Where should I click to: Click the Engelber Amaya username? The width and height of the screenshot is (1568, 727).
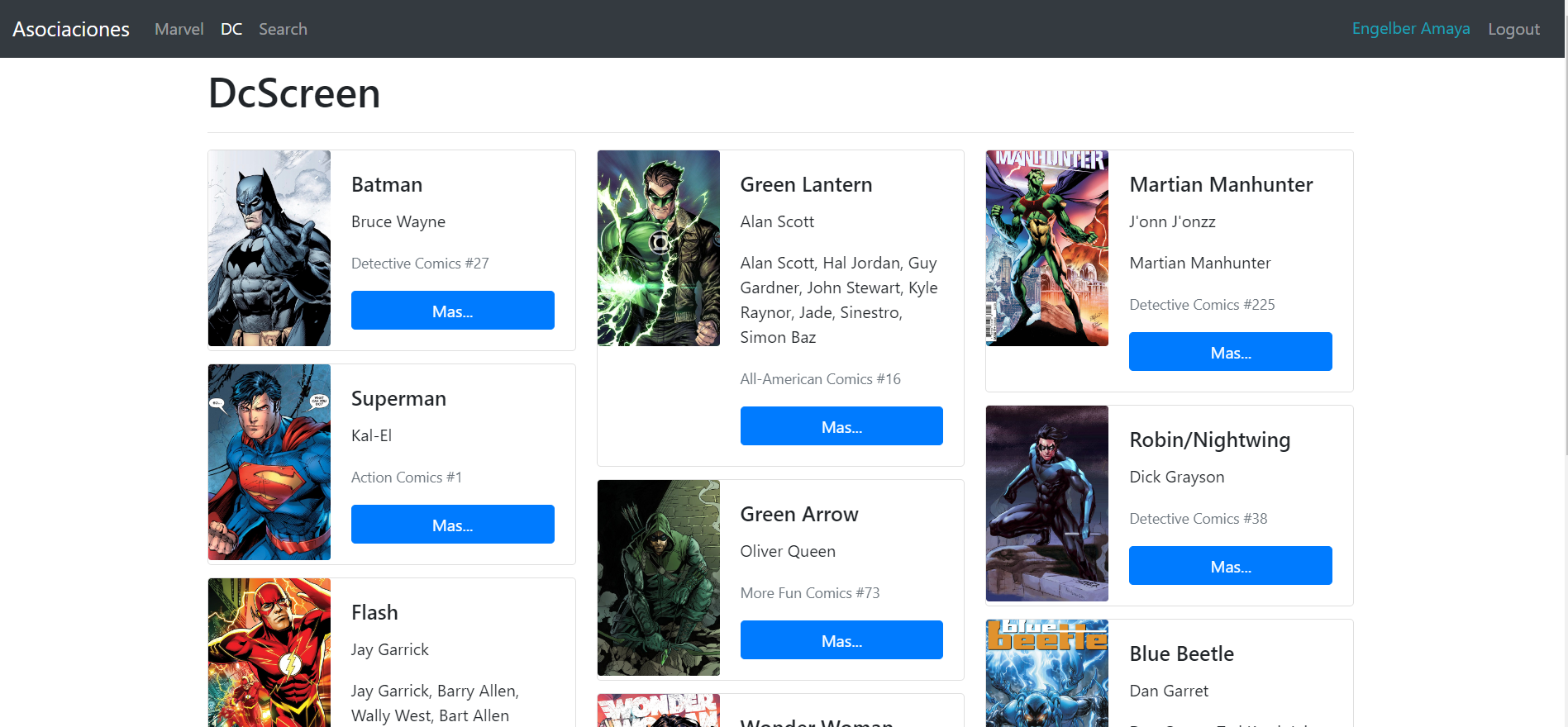pos(1411,28)
